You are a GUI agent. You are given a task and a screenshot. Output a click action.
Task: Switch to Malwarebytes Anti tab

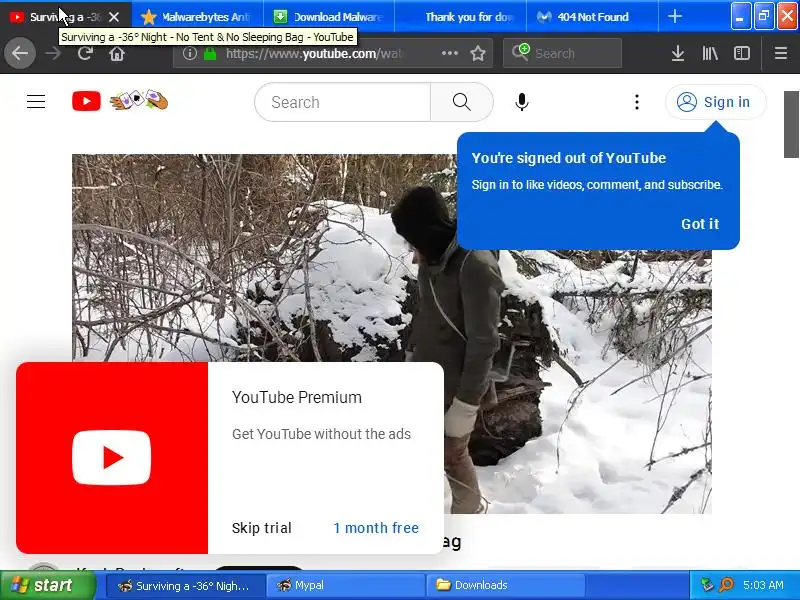tap(197, 17)
